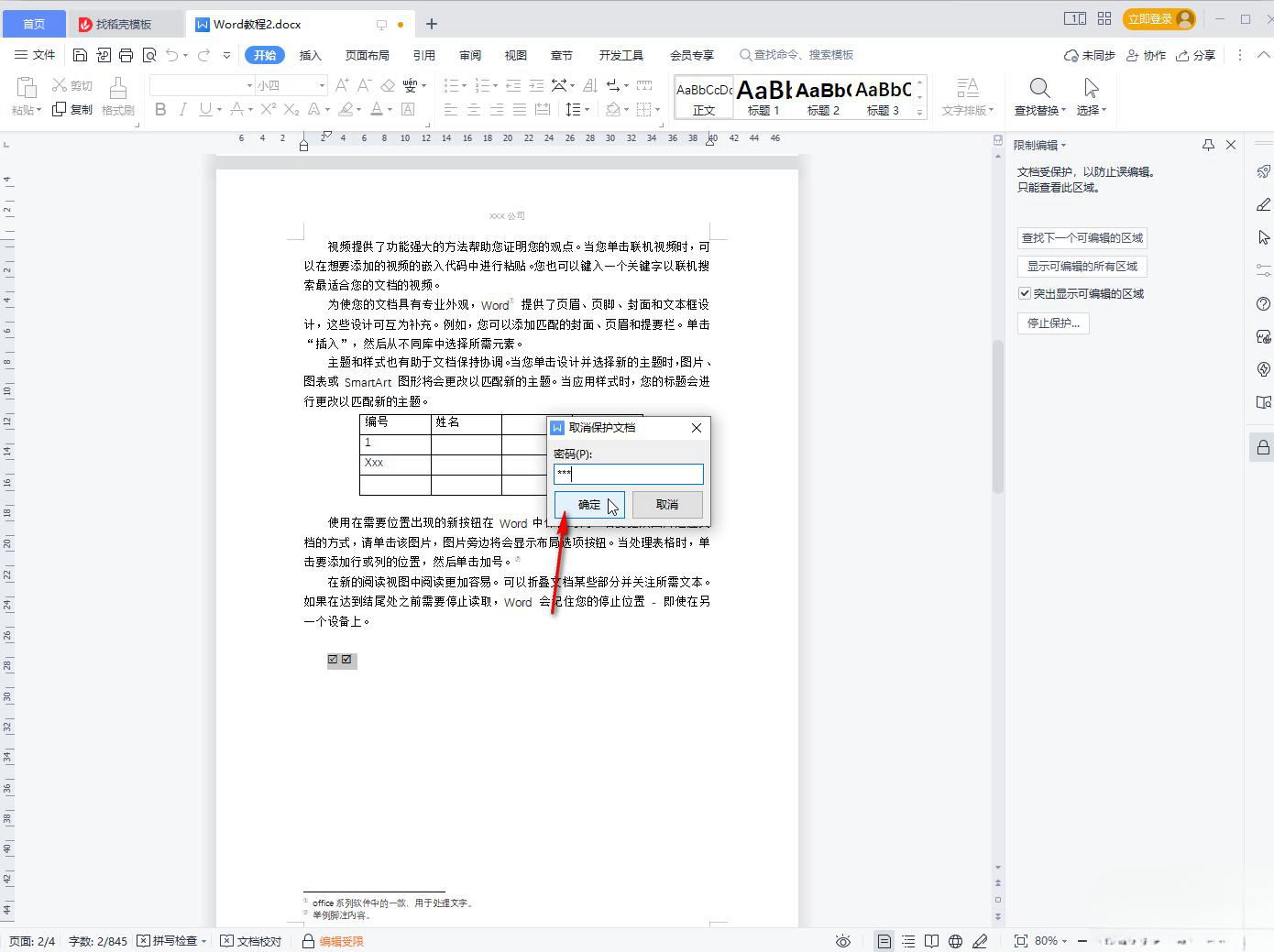This screenshot has height=952, width=1274.
Task: Pin the Restrict Editing pane
Action: (1208, 145)
